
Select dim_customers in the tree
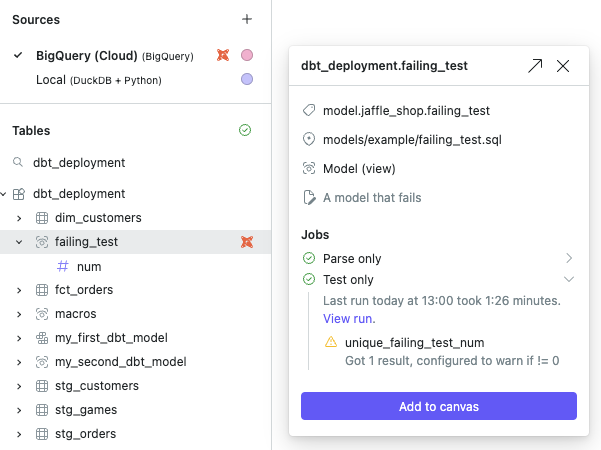click(98, 218)
